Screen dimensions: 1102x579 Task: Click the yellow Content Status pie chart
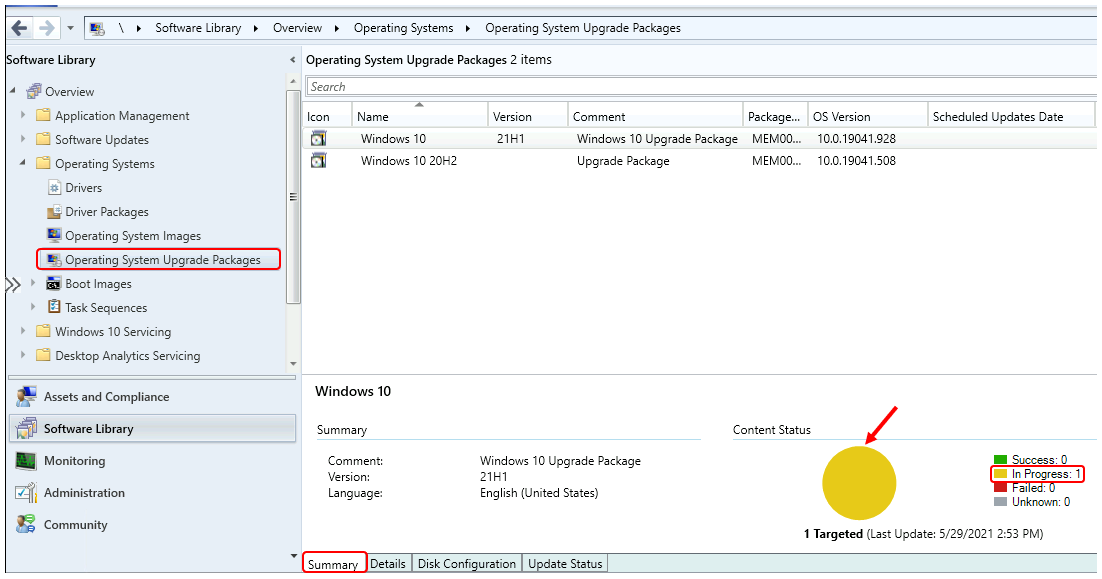[x=859, y=483]
